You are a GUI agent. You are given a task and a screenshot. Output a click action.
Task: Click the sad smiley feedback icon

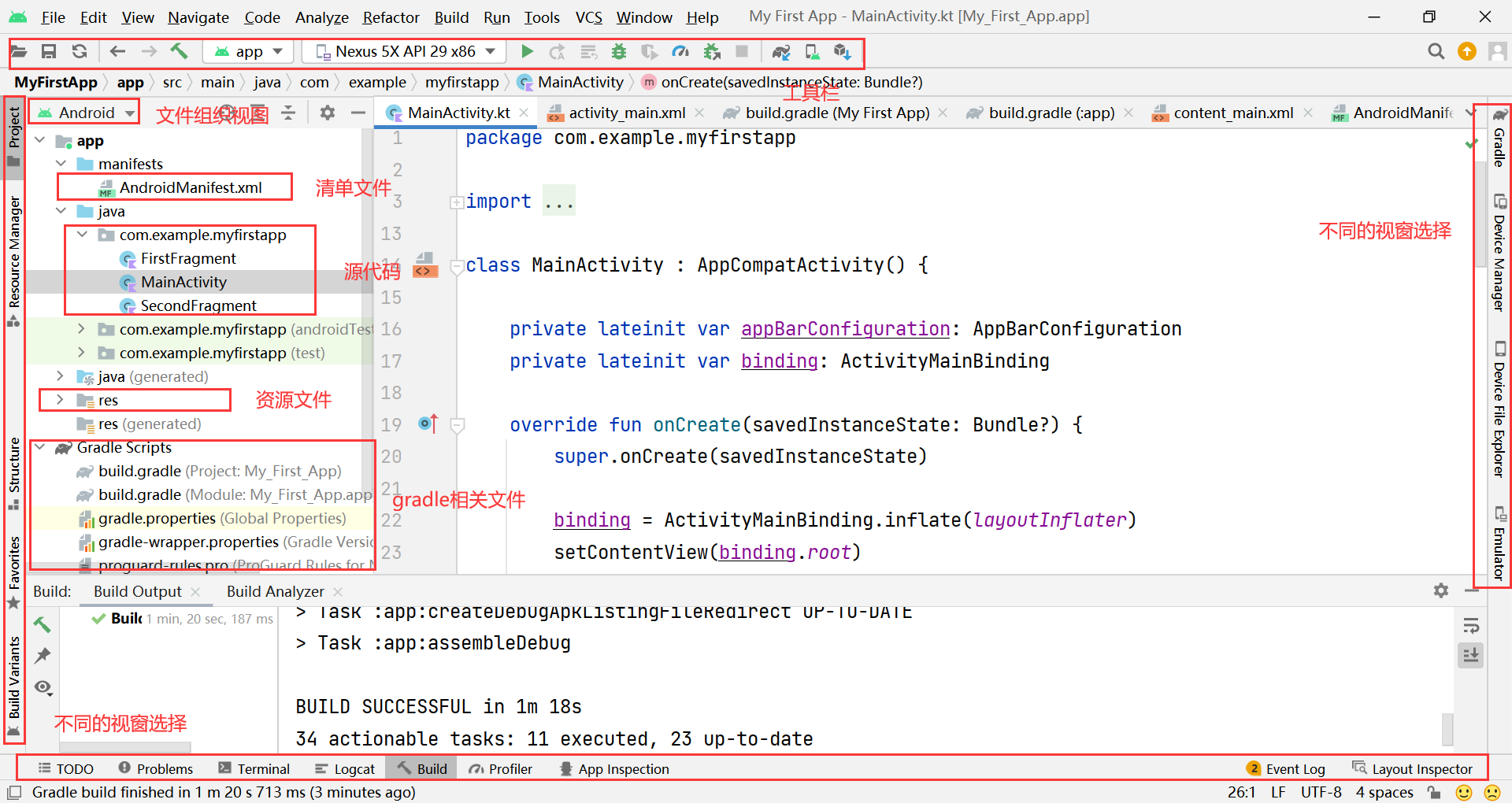coord(1492,792)
